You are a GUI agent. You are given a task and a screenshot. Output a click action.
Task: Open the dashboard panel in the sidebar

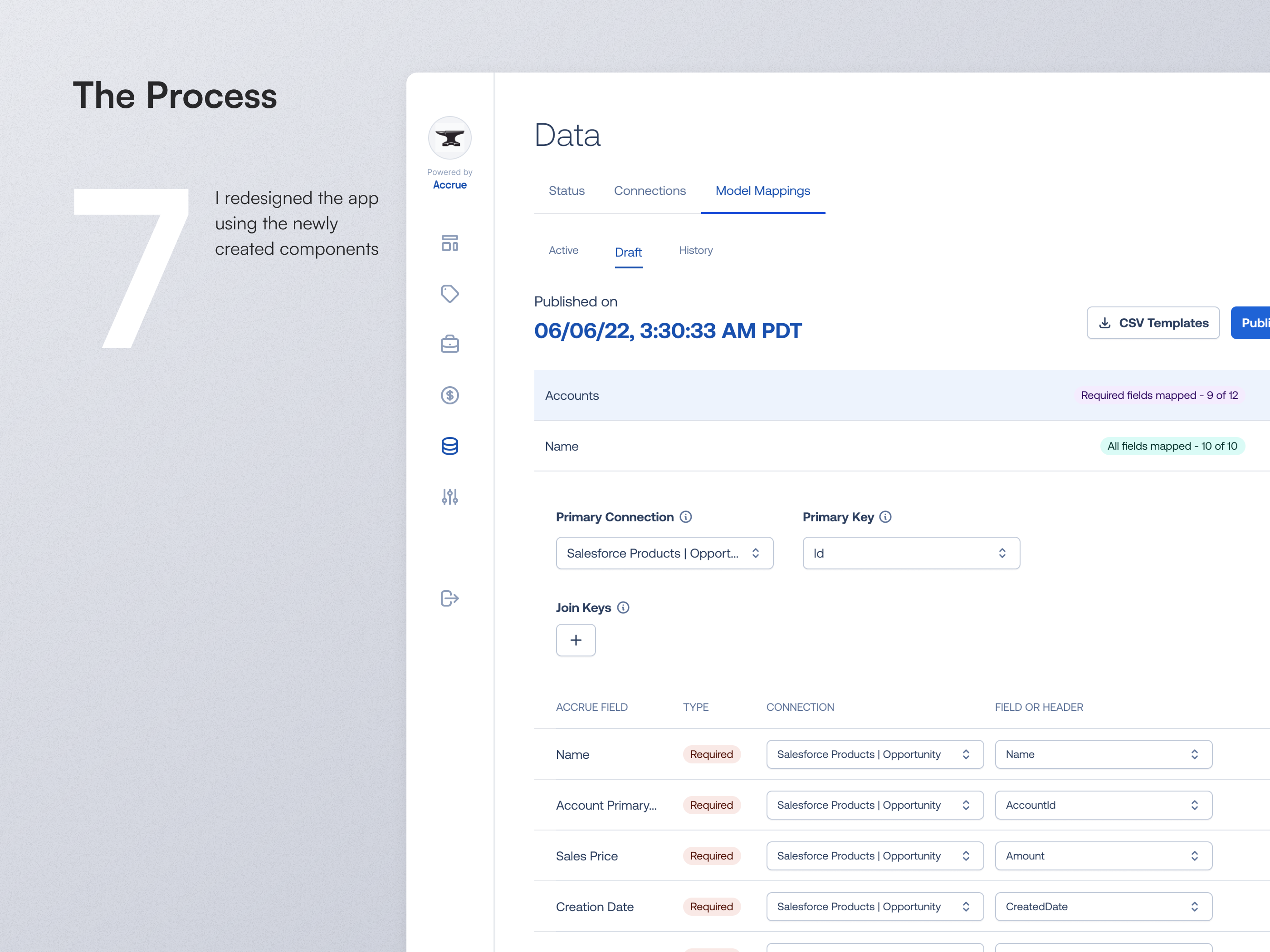pos(450,243)
